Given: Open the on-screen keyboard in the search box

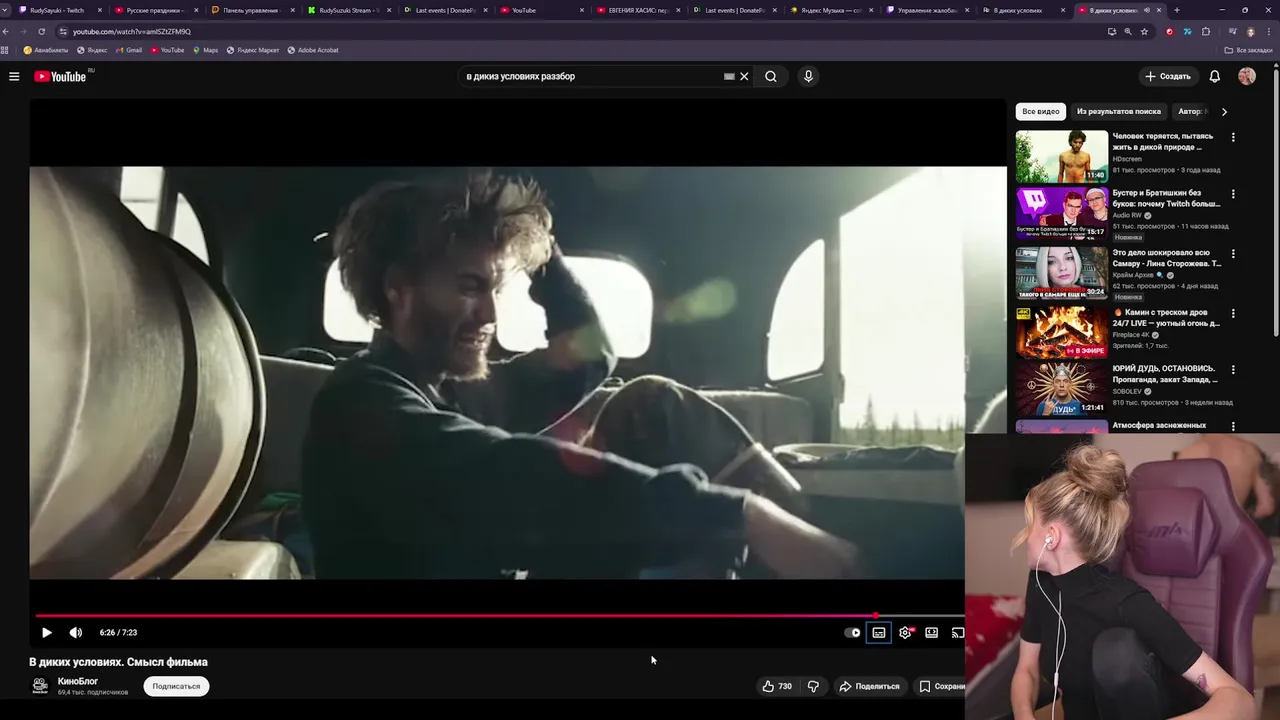Looking at the screenshot, I should click(729, 76).
